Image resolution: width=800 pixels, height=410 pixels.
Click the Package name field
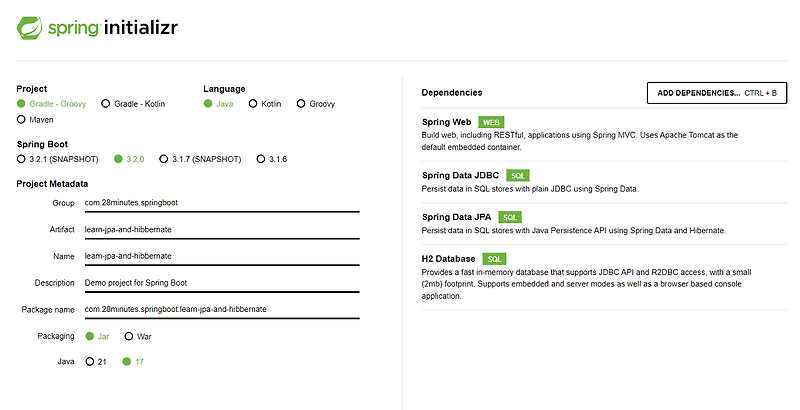(x=220, y=309)
